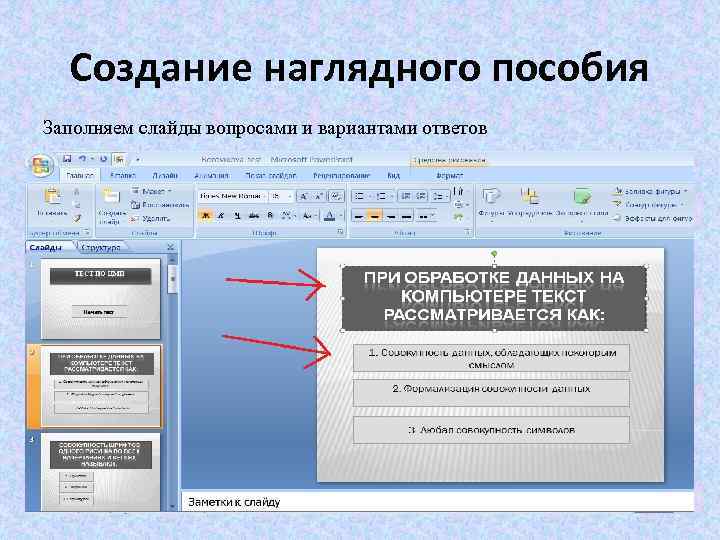The height and width of the screenshot is (540, 720).
Task: Click the Save icon in quick access toolbar
Action: 68,159
